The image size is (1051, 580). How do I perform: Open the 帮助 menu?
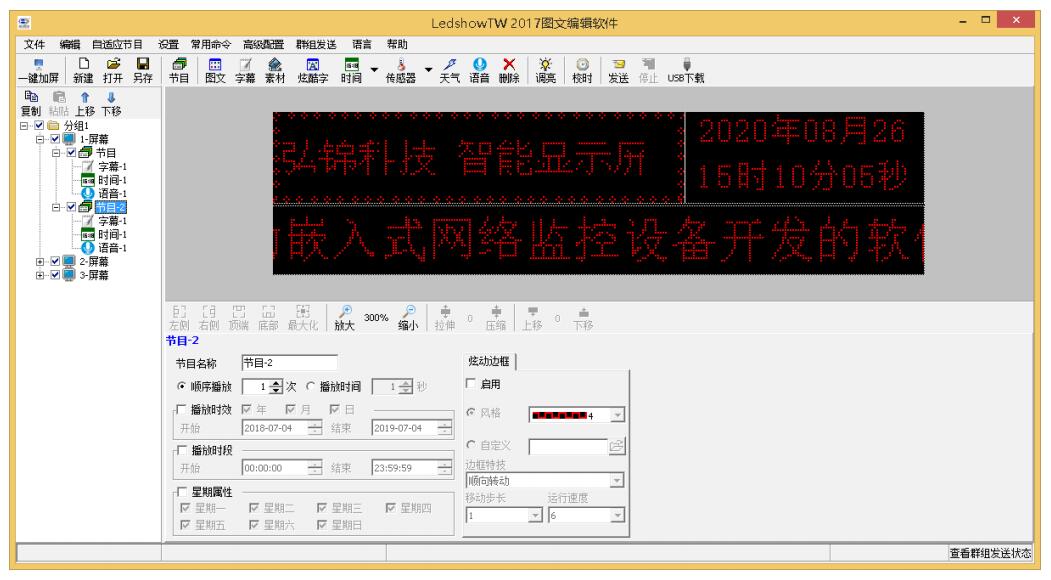click(397, 44)
